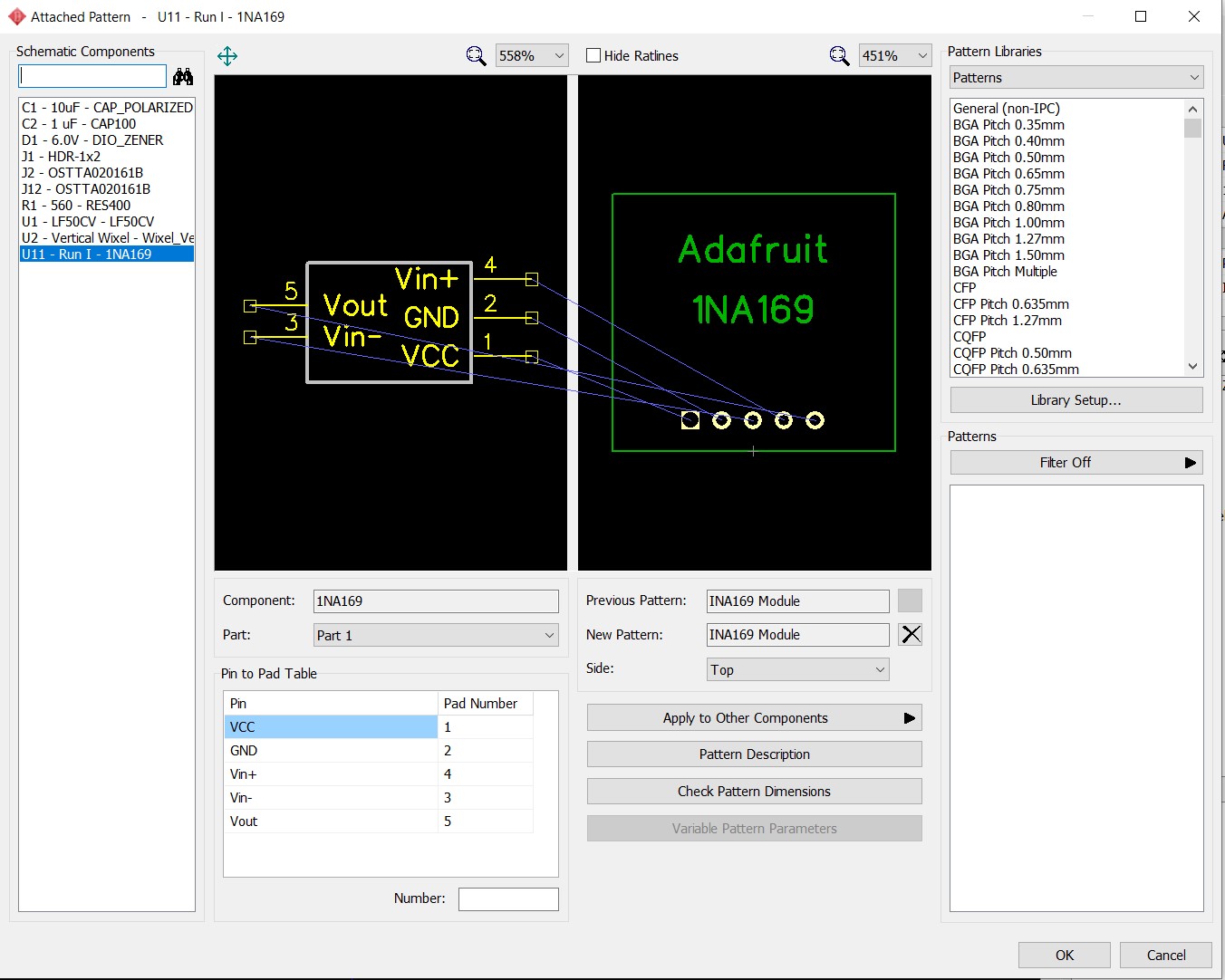Select the Vin+ pin row

pyautogui.click(x=378, y=774)
